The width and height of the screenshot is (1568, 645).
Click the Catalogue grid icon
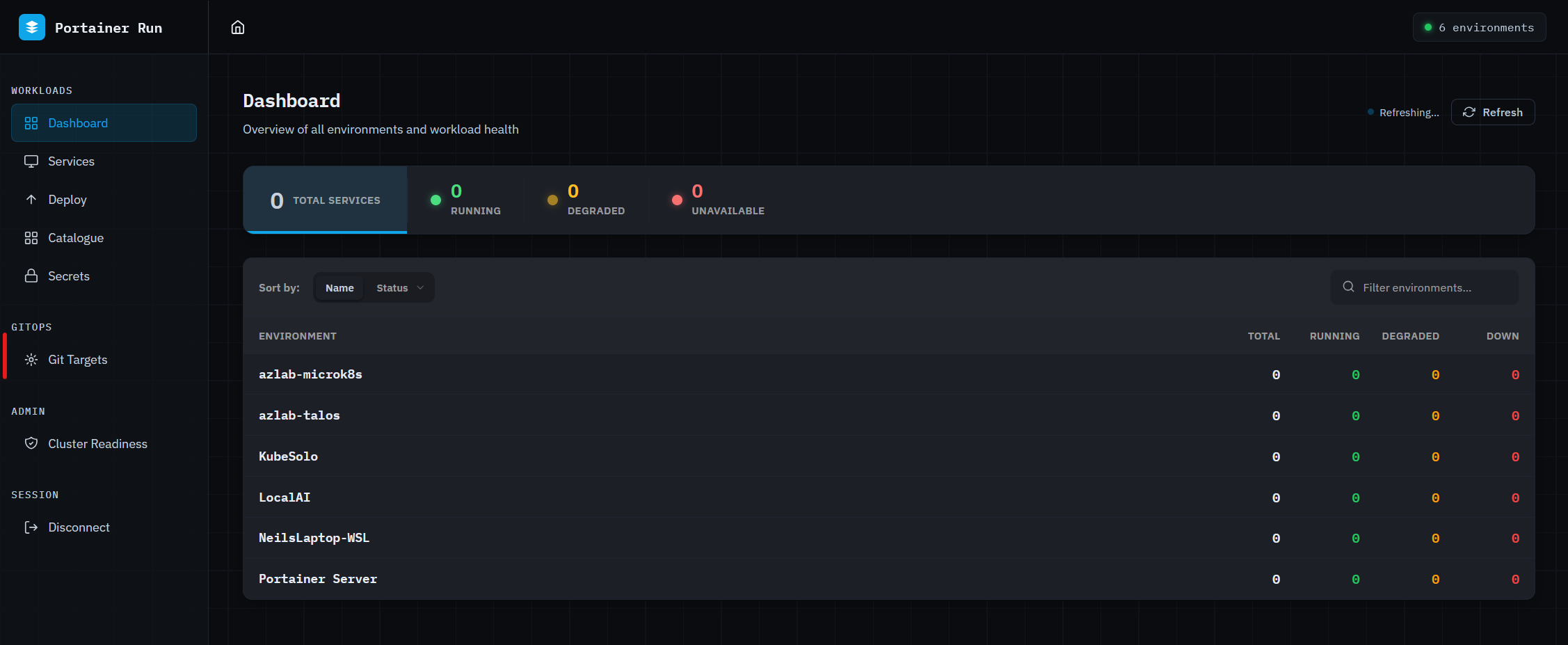coord(31,238)
